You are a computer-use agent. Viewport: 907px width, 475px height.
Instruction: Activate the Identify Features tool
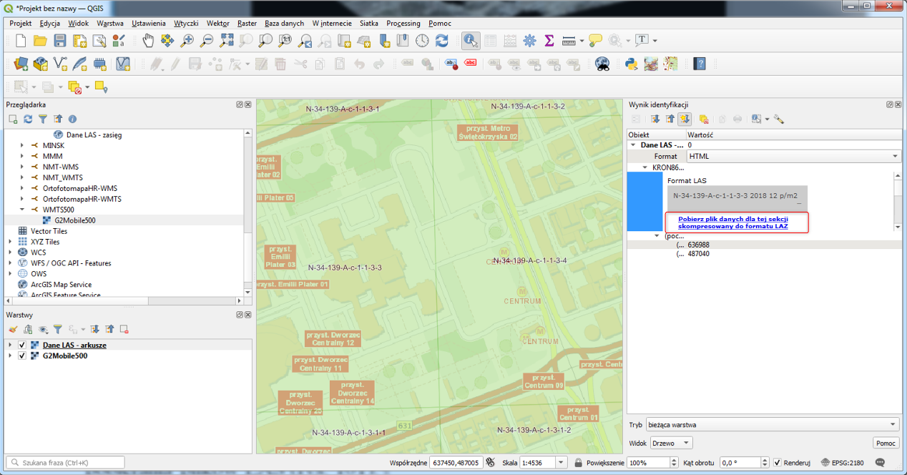[x=470, y=40]
